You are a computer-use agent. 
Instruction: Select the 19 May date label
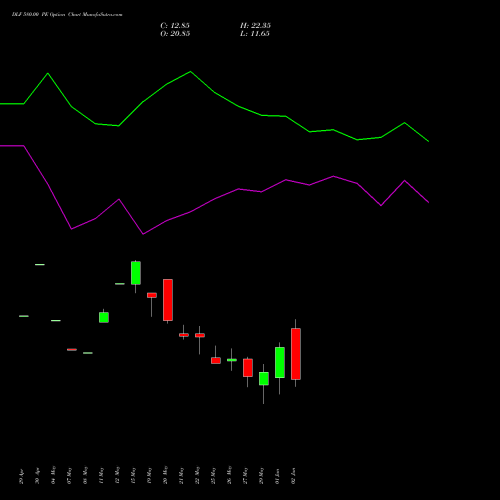pyautogui.click(x=150, y=476)
